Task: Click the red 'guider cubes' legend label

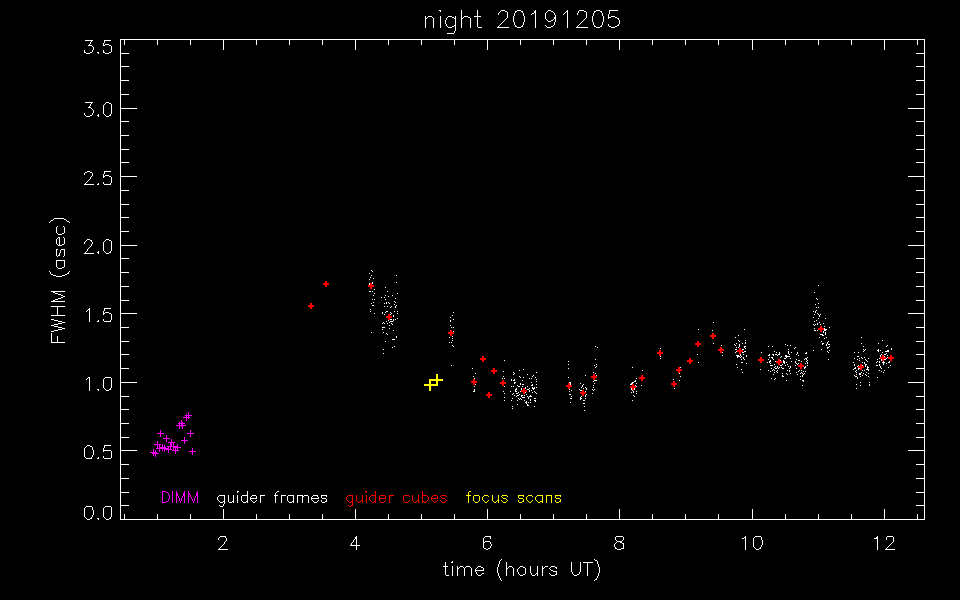Action: (x=396, y=498)
